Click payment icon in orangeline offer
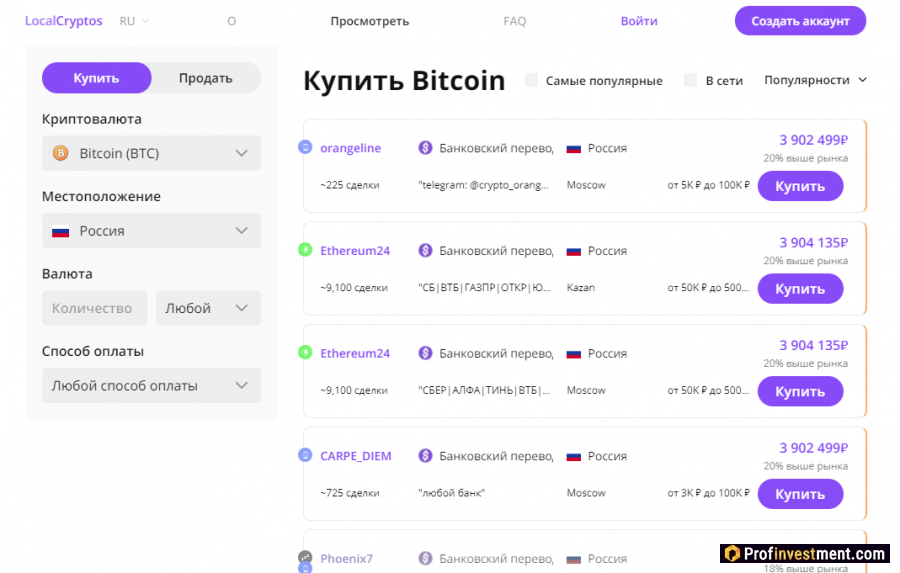900x573 pixels. pyautogui.click(x=425, y=148)
